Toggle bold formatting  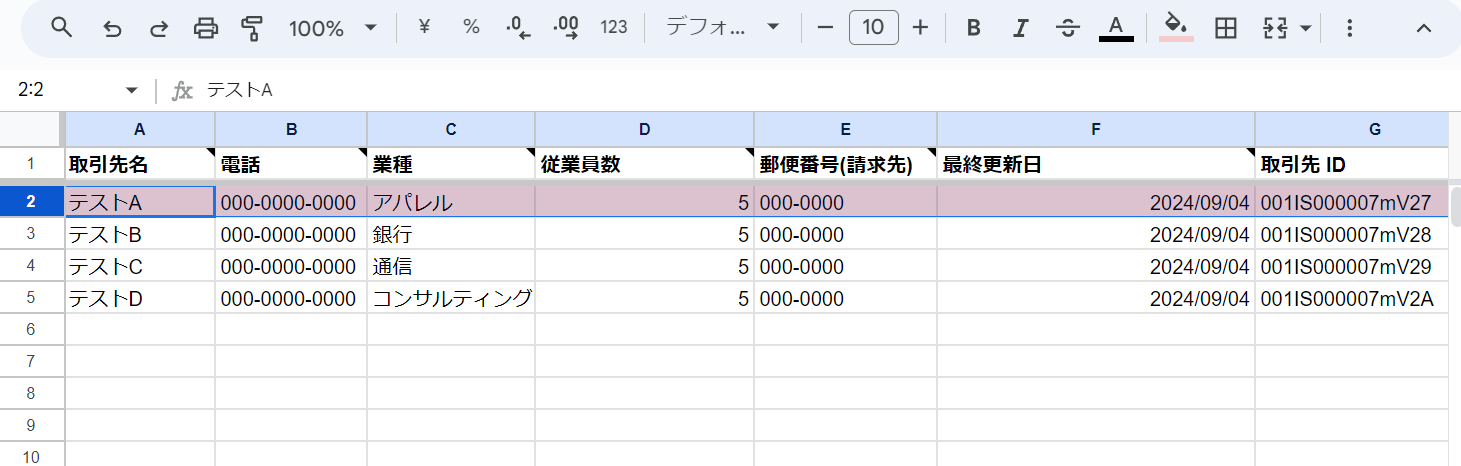(973, 28)
